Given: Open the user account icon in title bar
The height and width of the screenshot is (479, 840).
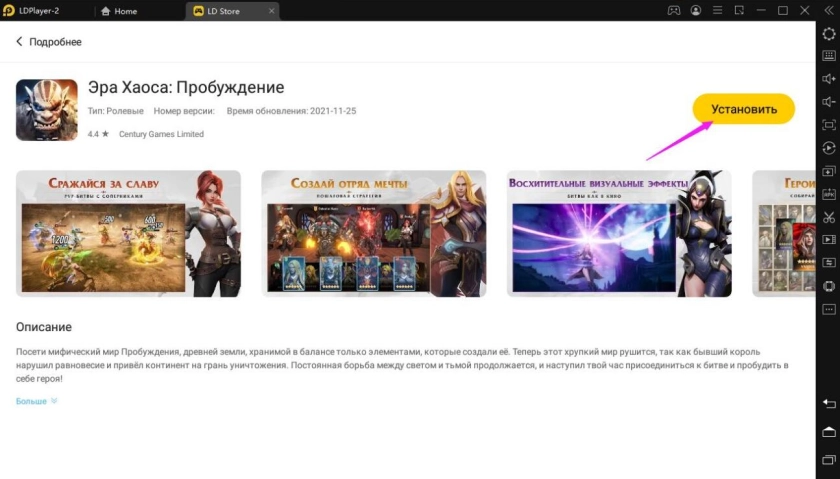Looking at the screenshot, I should click(x=695, y=10).
